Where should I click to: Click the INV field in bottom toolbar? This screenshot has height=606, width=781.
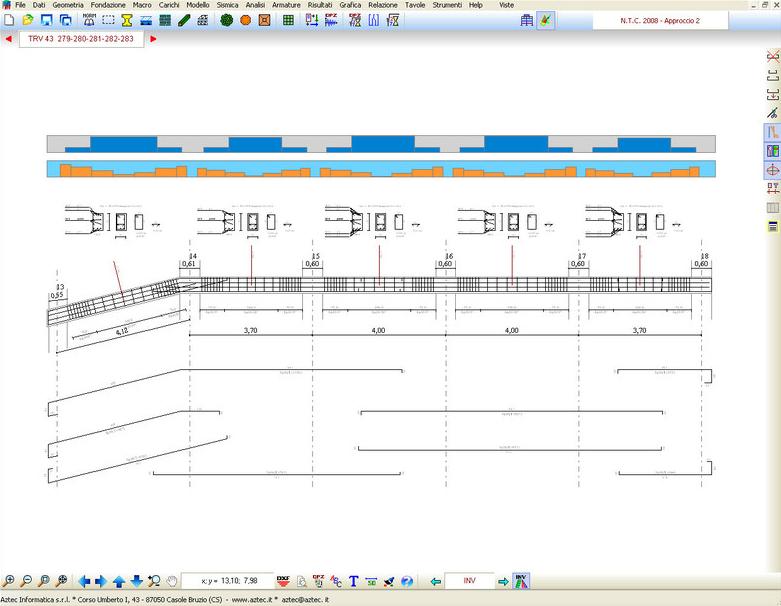coord(470,580)
